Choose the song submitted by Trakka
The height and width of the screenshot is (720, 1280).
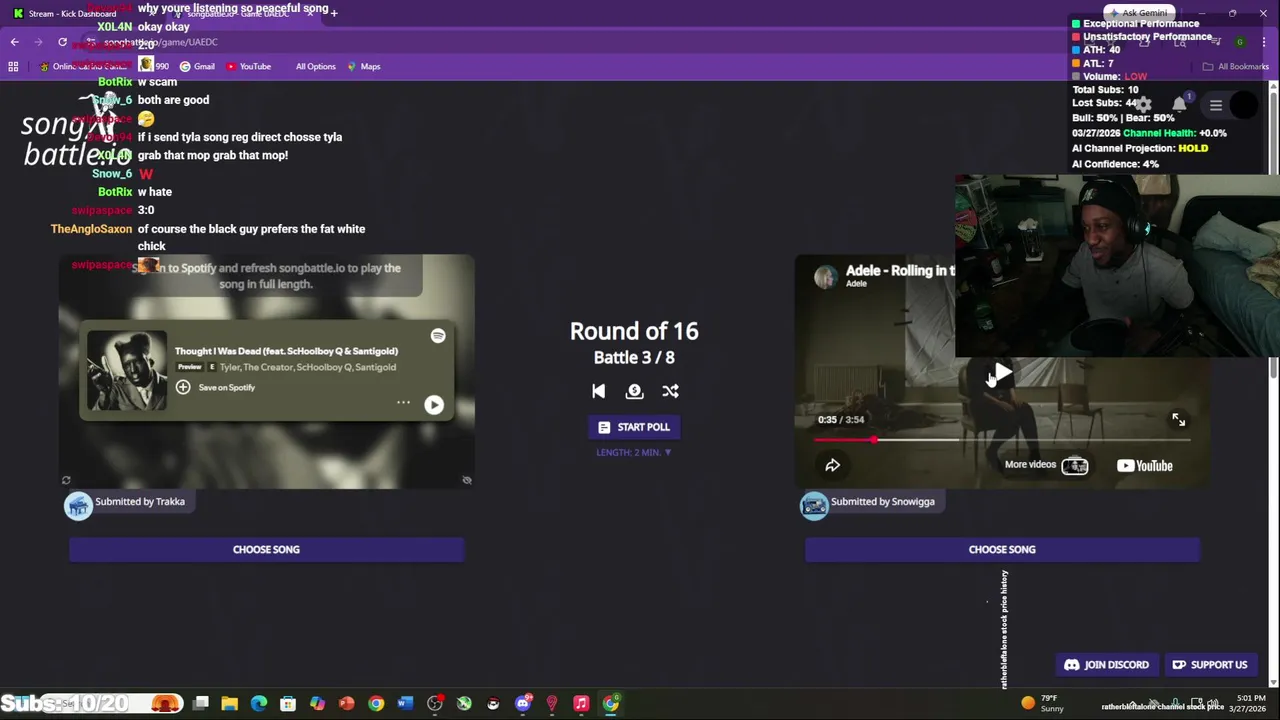tap(266, 549)
